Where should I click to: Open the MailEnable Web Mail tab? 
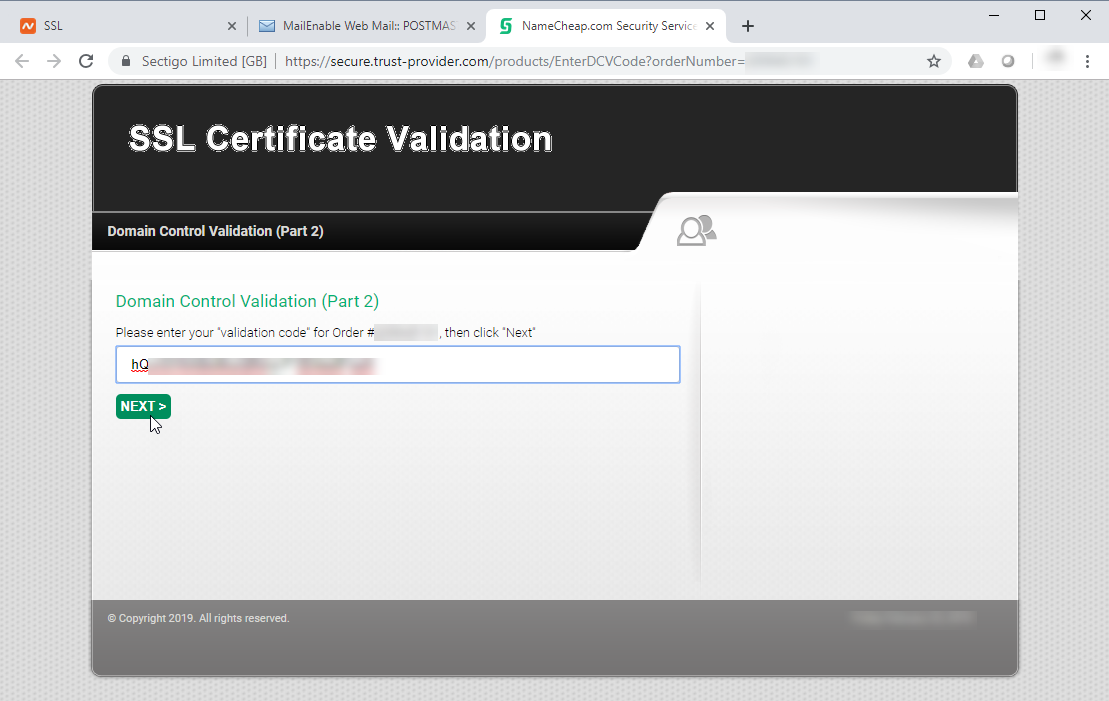point(366,26)
